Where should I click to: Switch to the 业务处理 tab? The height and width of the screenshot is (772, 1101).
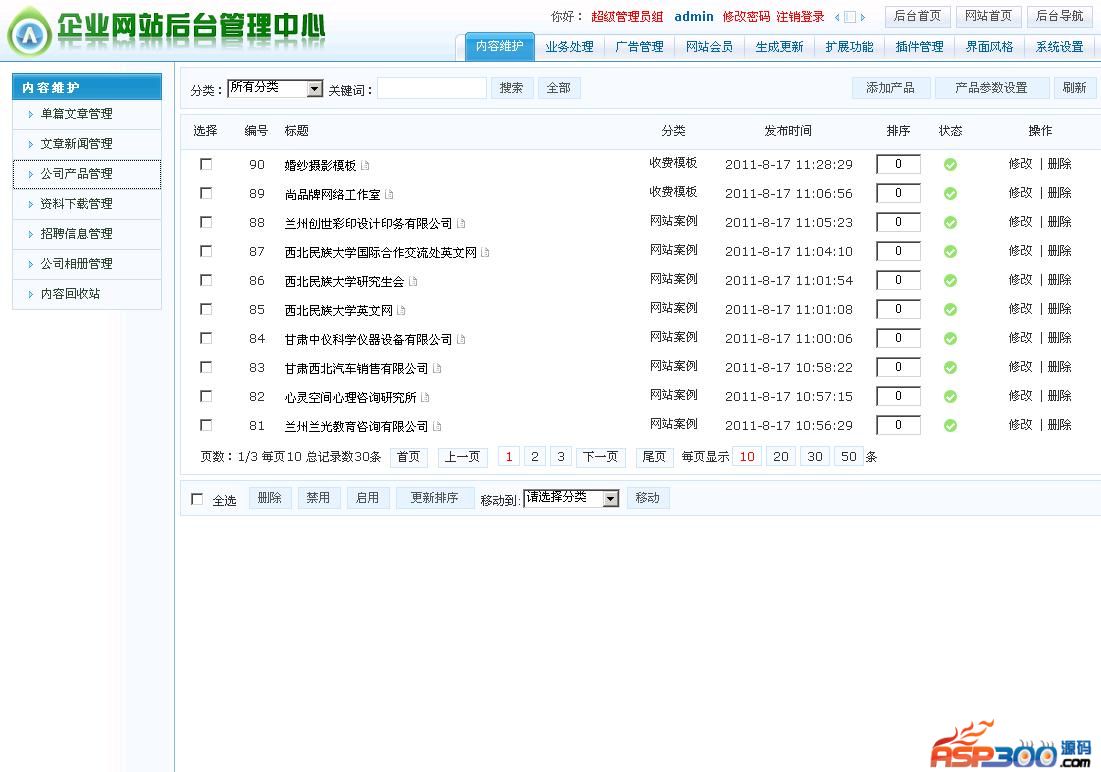[x=569, y=47]
